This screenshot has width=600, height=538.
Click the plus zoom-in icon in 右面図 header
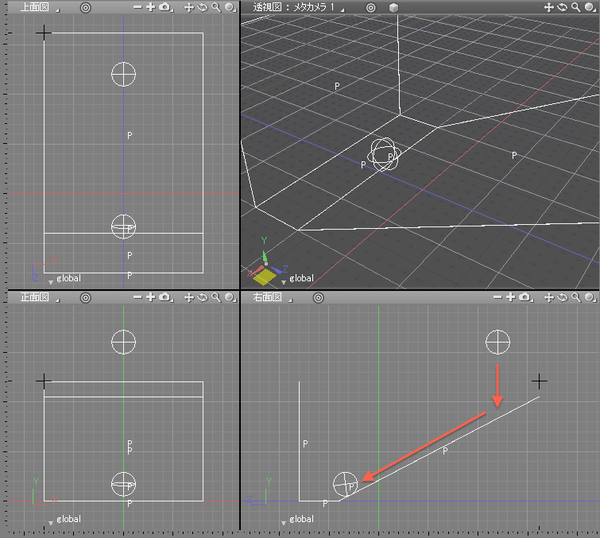510,297
